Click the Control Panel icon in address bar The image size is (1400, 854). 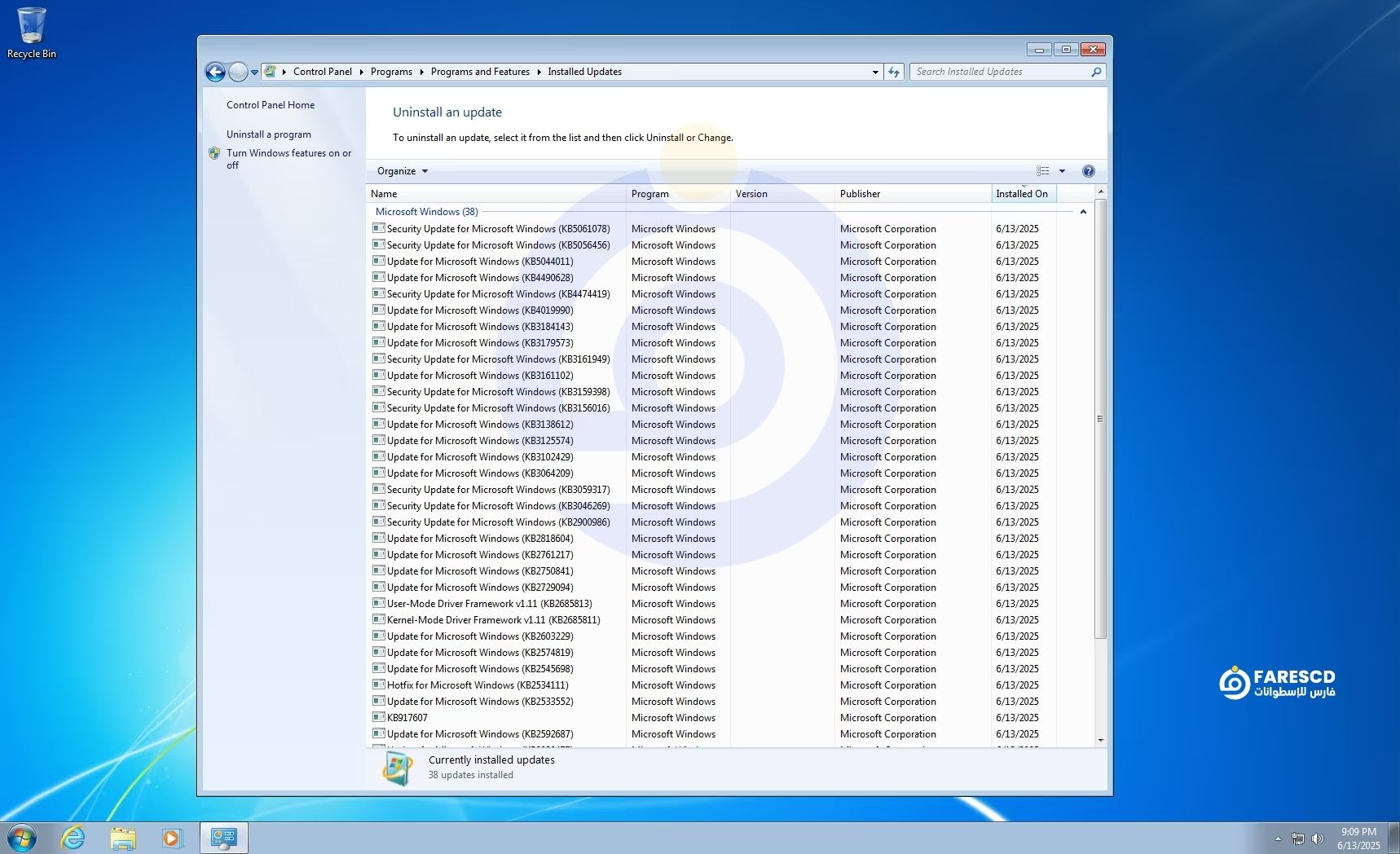click(x=271, y=72)
